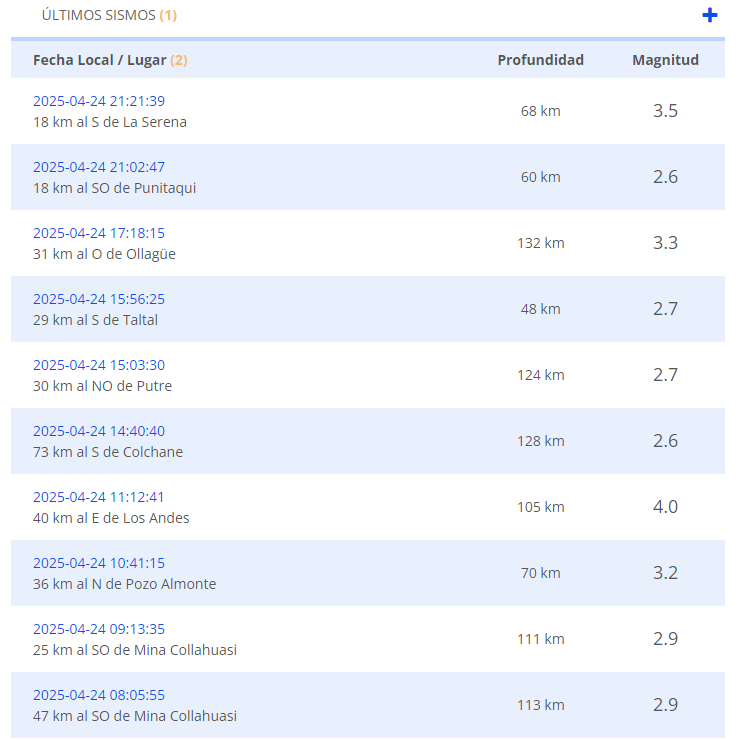View the 2025-04-24 11:12:41 earthquake details

99,497
